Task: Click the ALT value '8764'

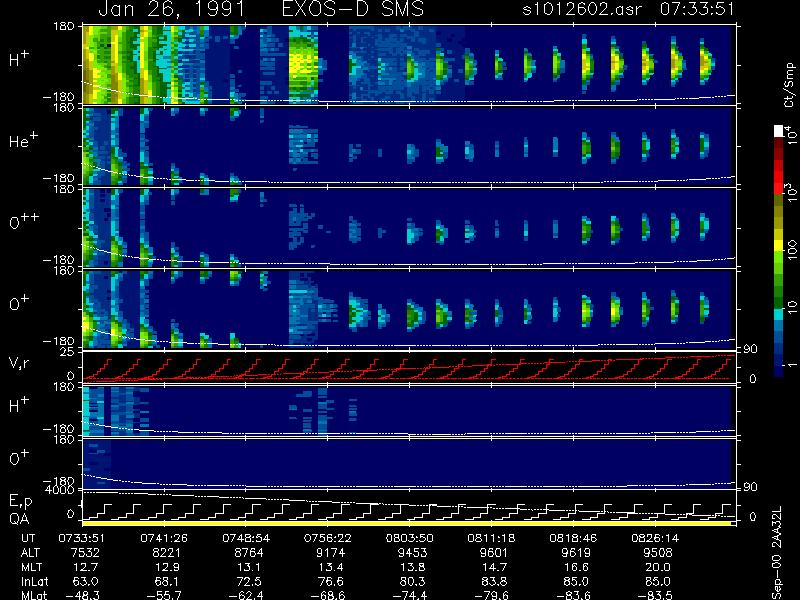Action: click(x=248, y=553)
